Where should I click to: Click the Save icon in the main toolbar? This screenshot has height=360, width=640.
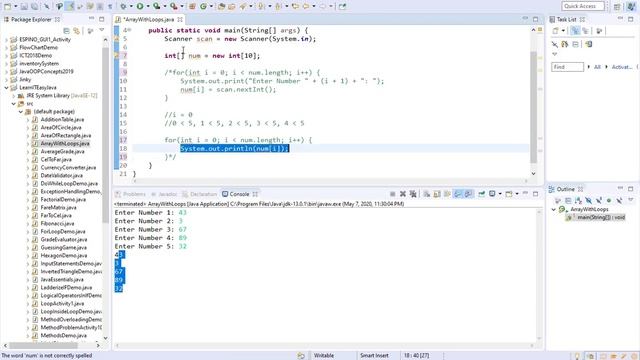coord(24,6)
